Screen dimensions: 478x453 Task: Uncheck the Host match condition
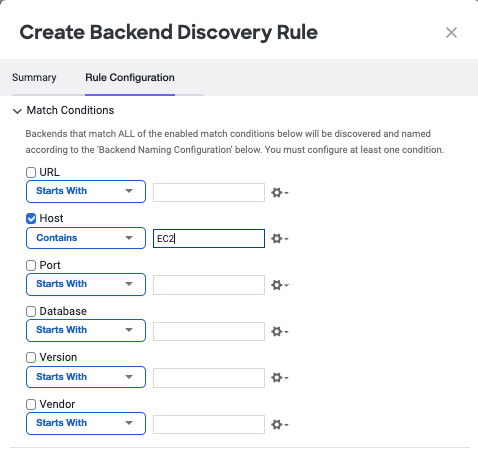pos(31,219)
